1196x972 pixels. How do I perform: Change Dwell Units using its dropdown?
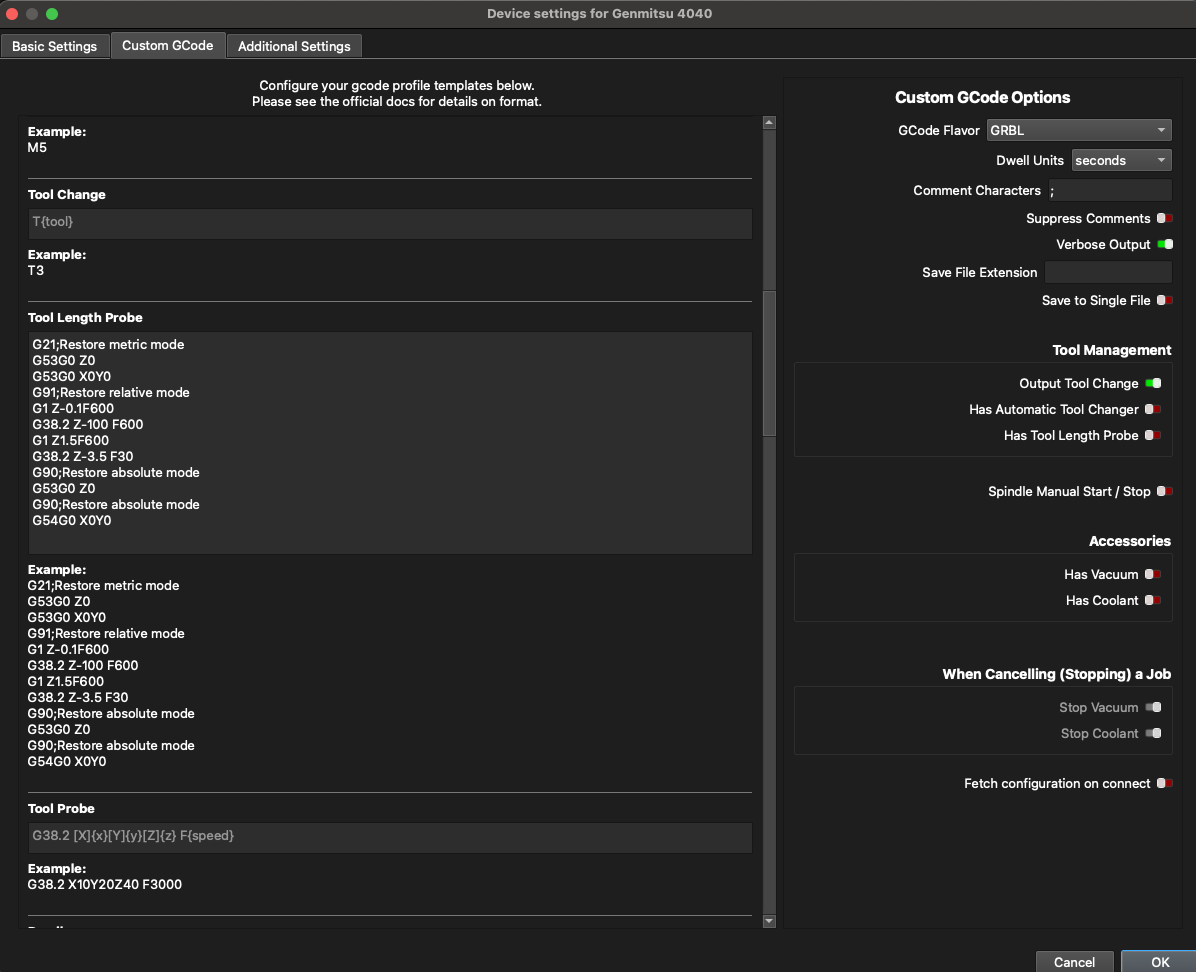pyautogui.click(x=1120, y=160)
